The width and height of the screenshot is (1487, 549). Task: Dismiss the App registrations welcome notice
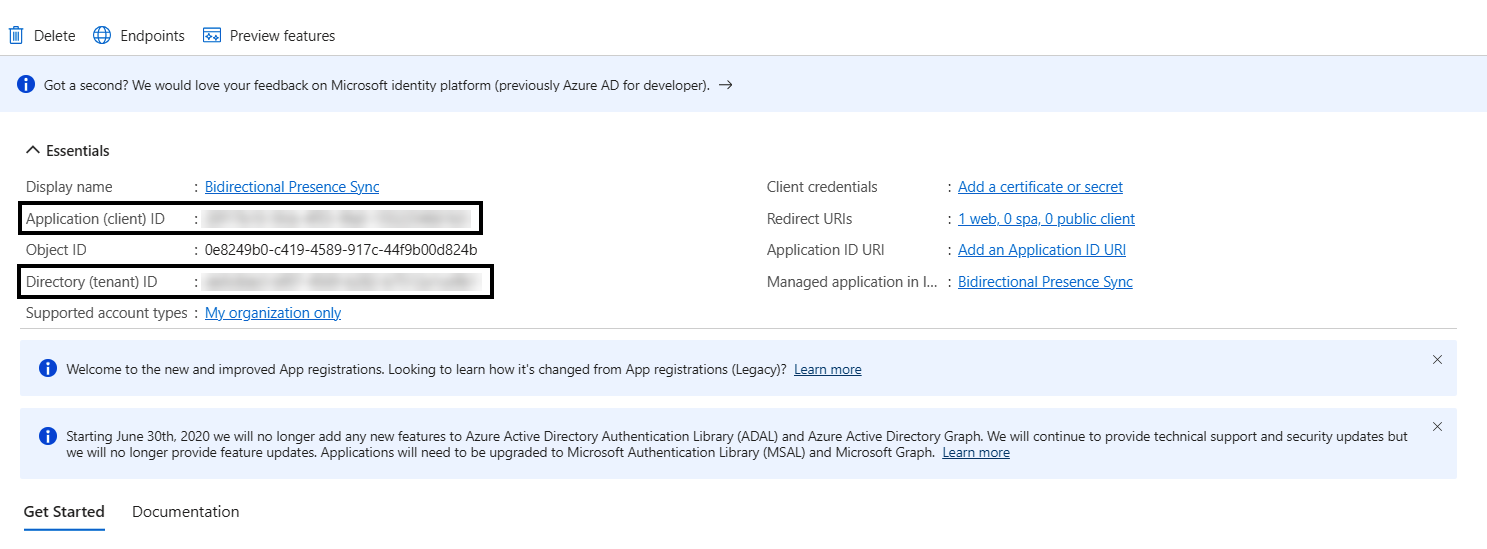coord(1437,360)
